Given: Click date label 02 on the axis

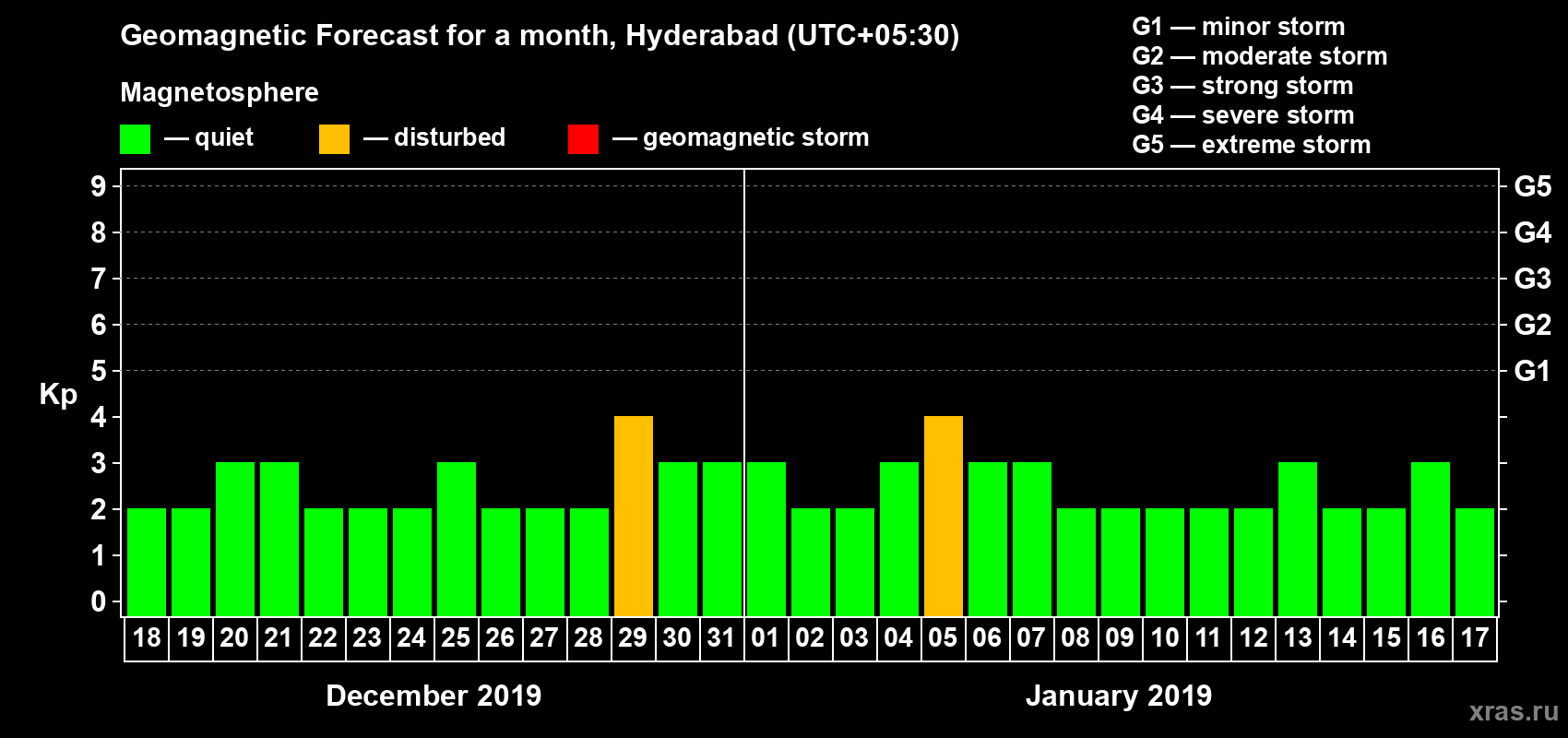Looking at the screenshot, I should click(x=810, y=637).
